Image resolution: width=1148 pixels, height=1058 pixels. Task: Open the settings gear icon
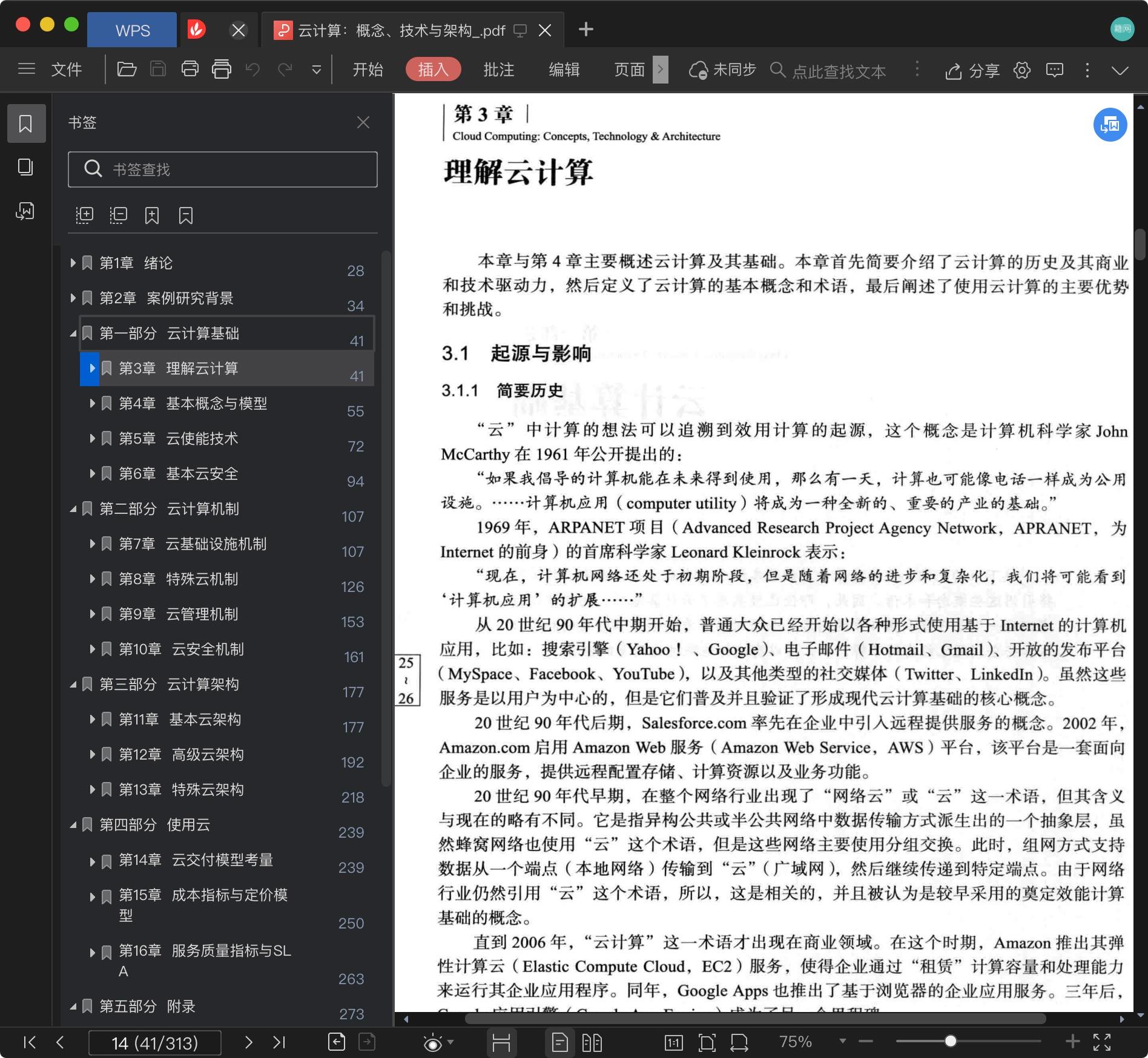tap(1022, 70)
